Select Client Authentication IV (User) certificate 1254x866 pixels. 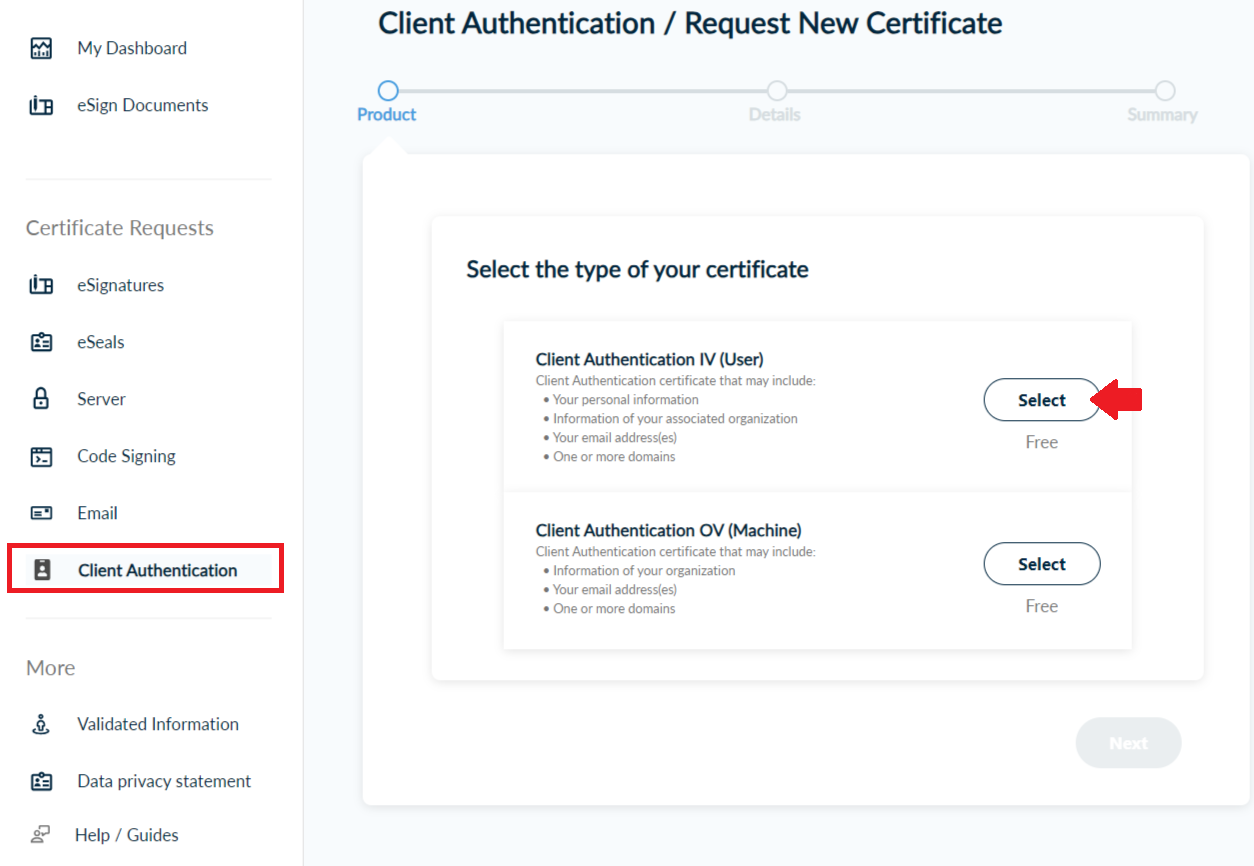click(x=1041, y=400)
